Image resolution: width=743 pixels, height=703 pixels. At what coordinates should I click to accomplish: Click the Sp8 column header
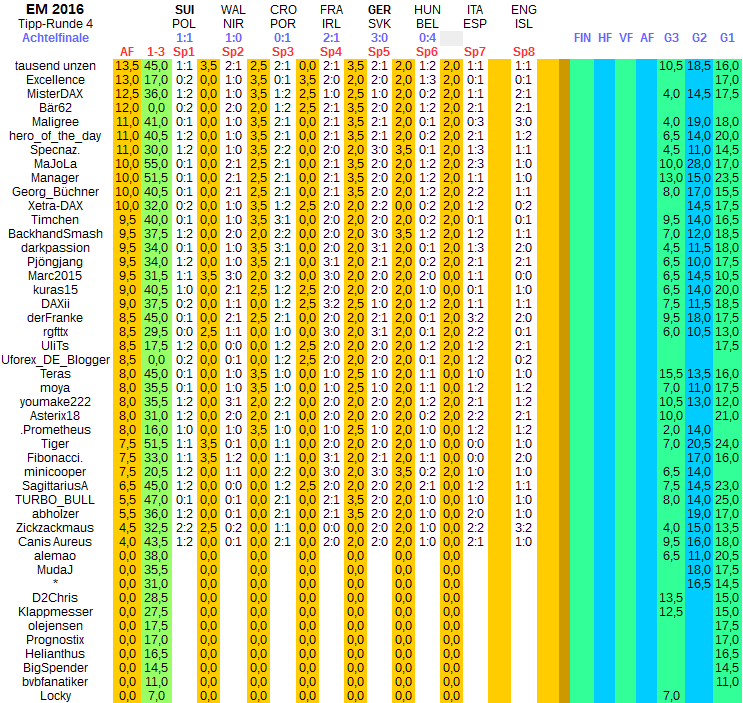523,51
